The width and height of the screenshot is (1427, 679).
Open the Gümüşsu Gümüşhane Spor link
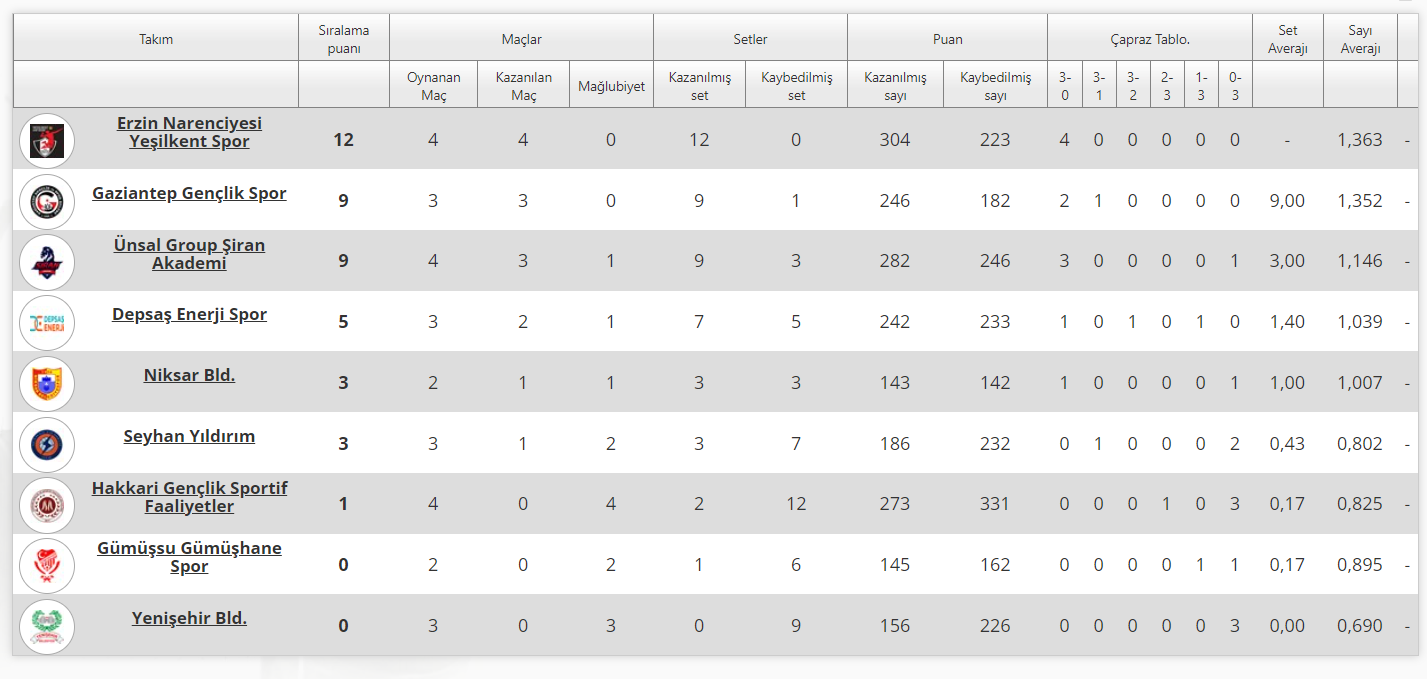click(x=189, y=557)
